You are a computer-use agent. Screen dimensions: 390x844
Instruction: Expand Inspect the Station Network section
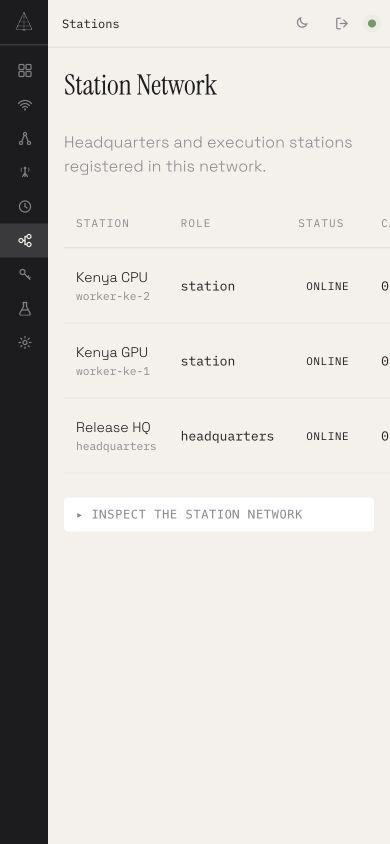click(x=219, y=515)
